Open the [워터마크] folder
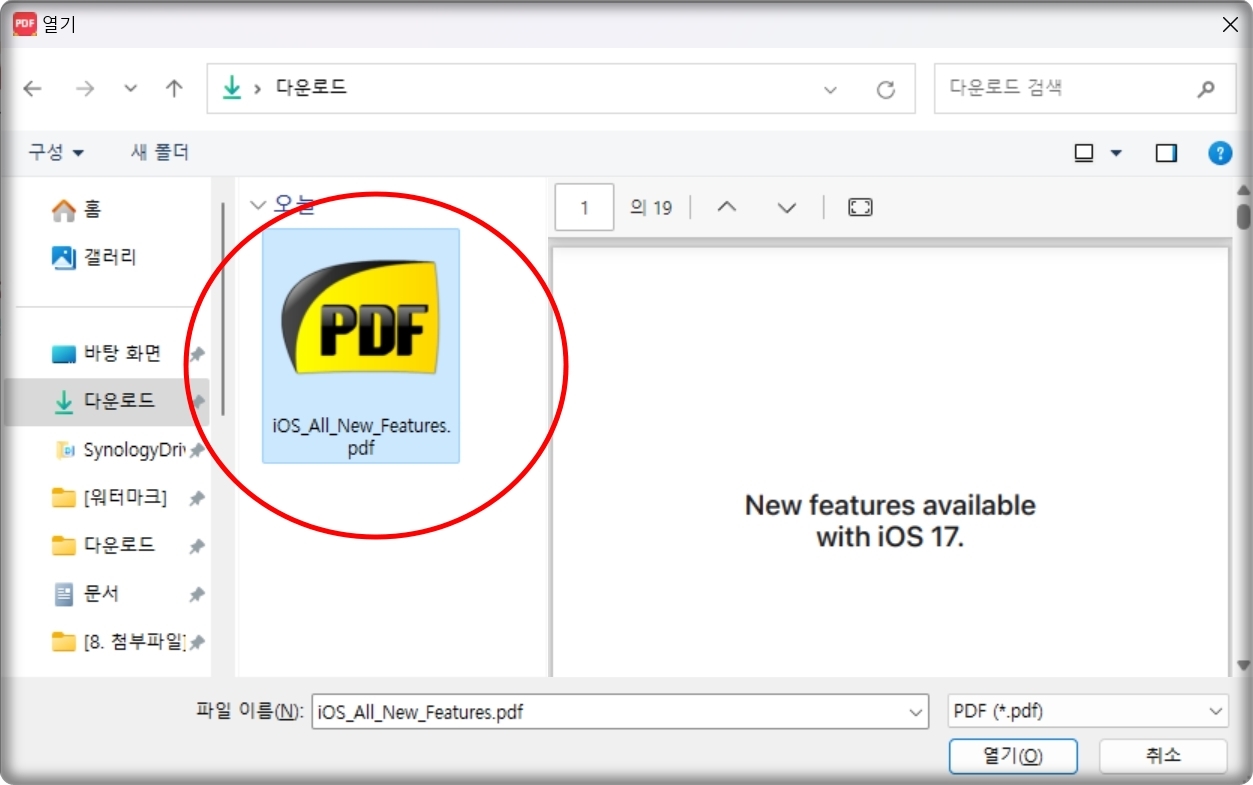This screenshot has width=1253, height=785. [110, 497]
